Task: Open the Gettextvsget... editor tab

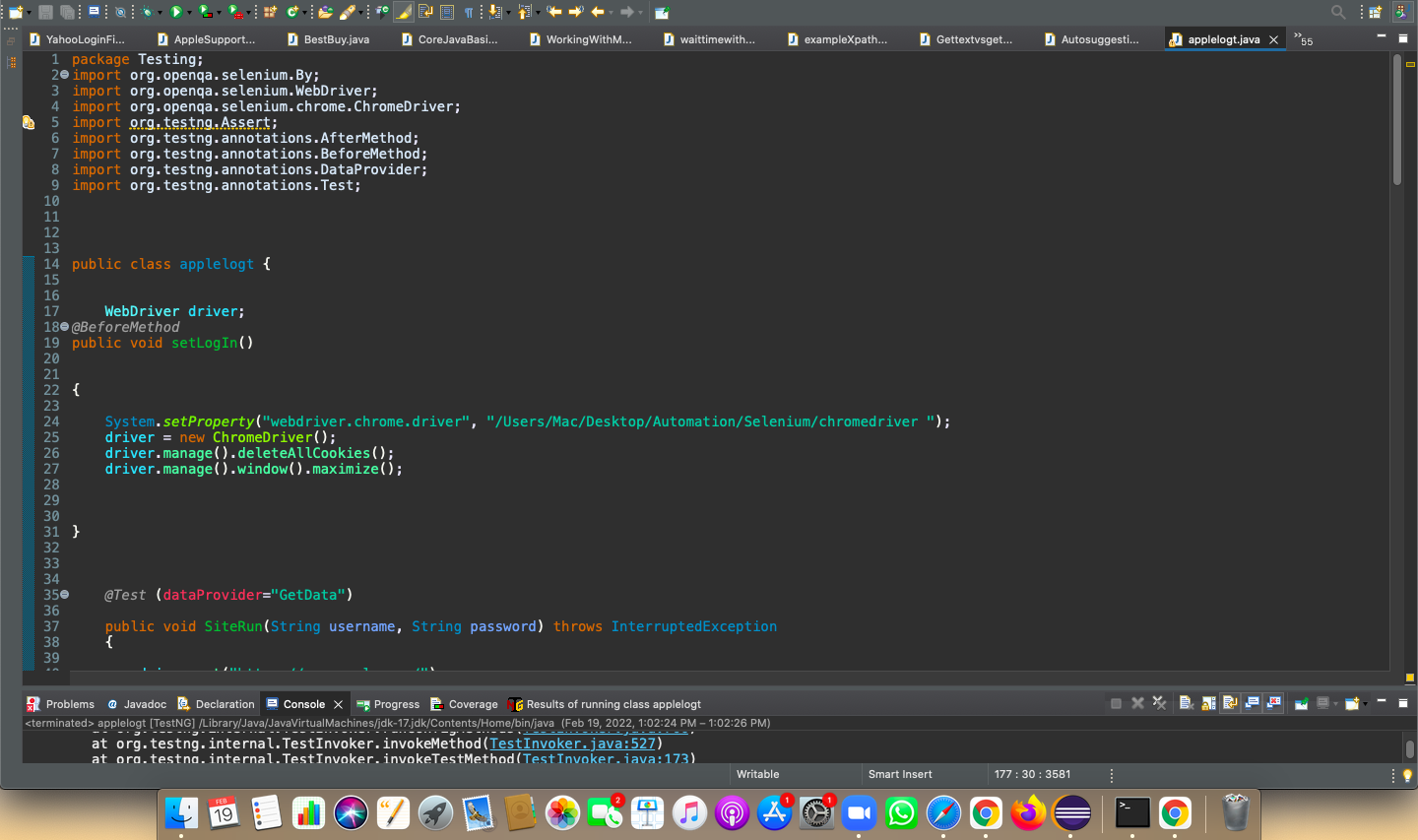Action: [x=965, y=39]
